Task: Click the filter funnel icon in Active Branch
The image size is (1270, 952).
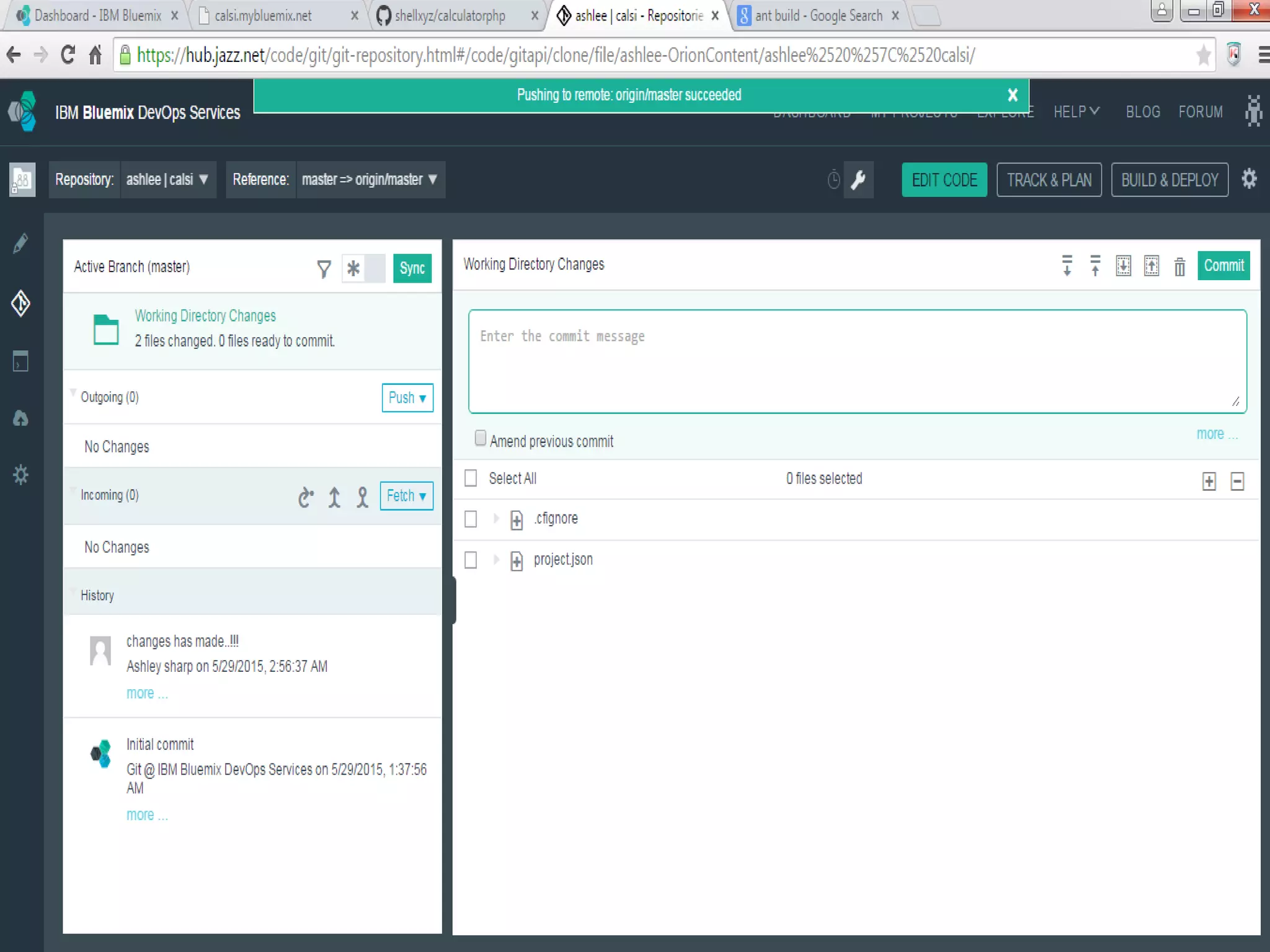Action: [324, 268]
